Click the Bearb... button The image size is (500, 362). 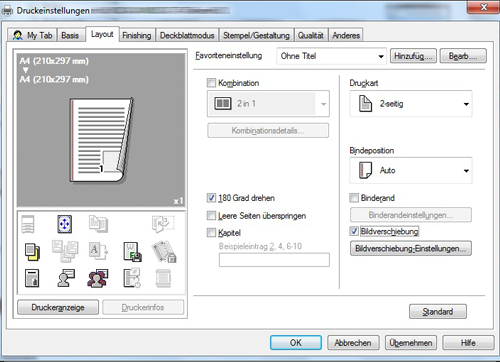point(463,56)
